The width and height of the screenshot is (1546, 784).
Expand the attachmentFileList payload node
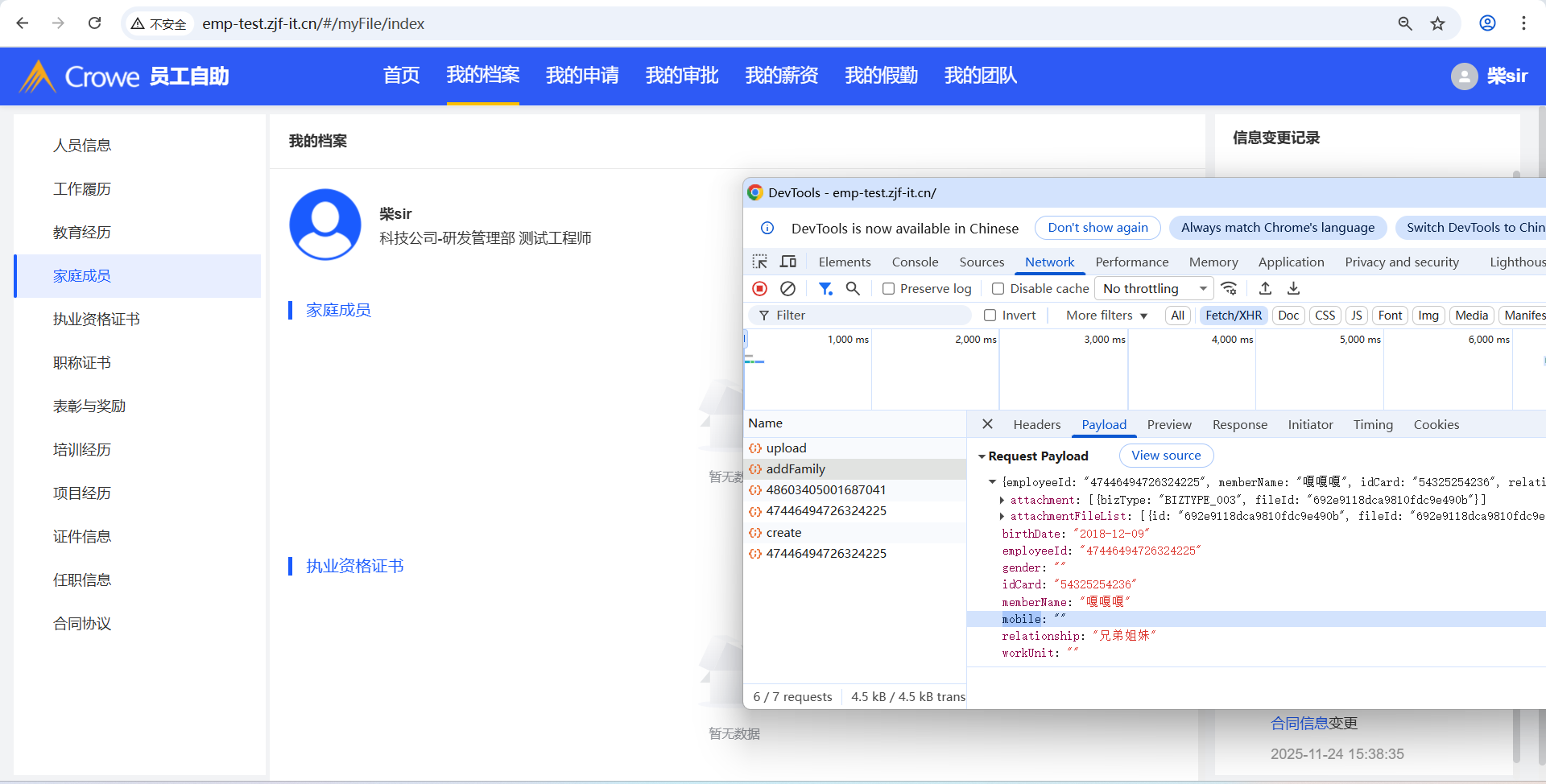[x=1002, y=517]
